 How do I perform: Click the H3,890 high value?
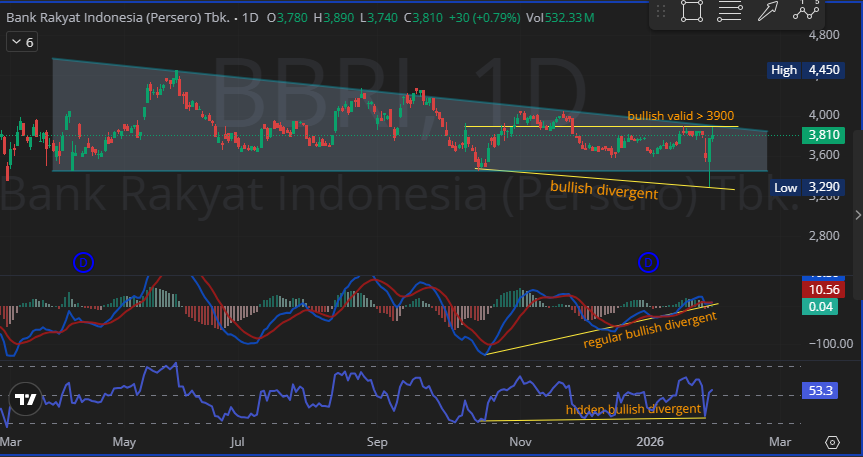[335, 18]
